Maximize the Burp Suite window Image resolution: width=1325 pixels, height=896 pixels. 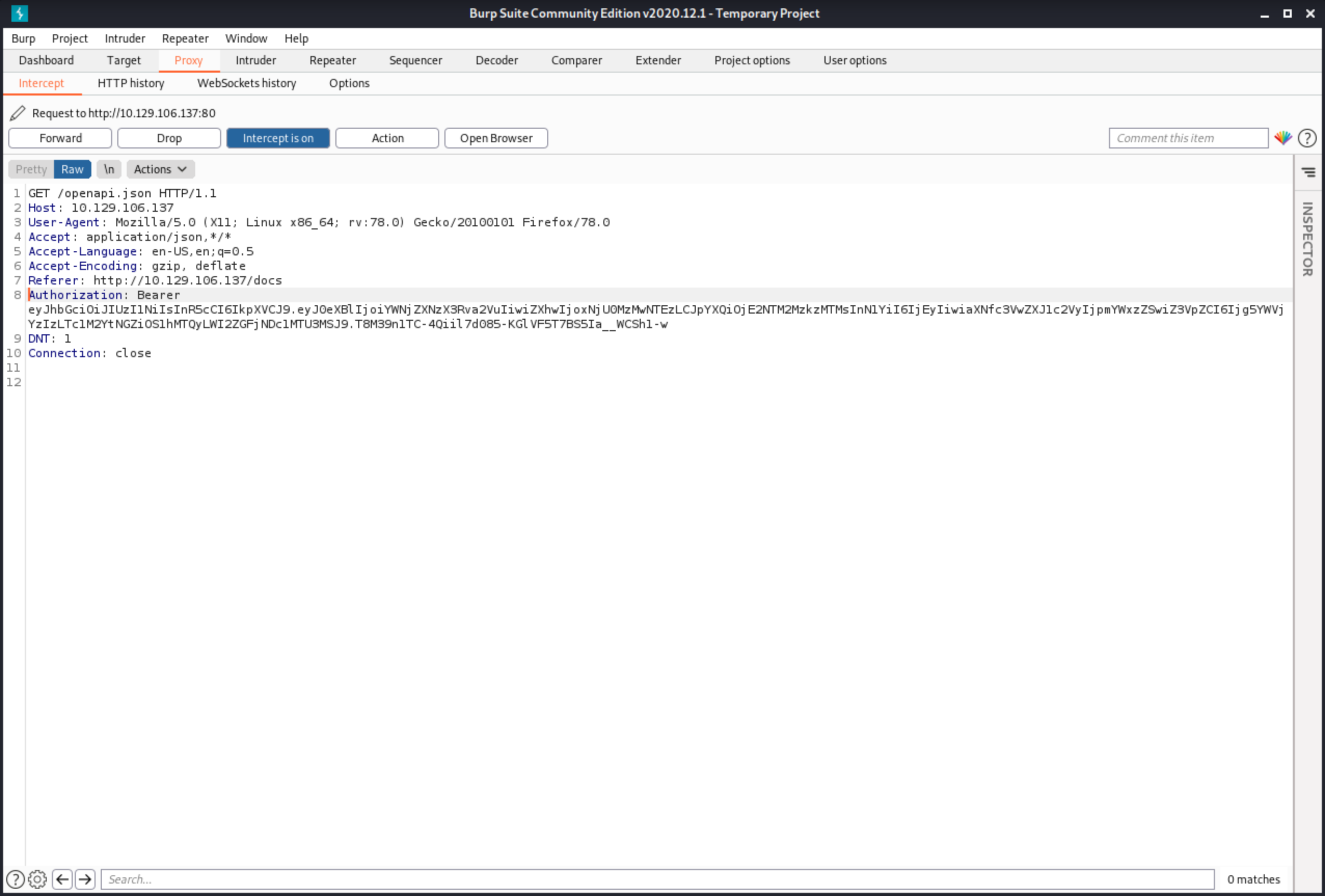(x=1288, y=13)
